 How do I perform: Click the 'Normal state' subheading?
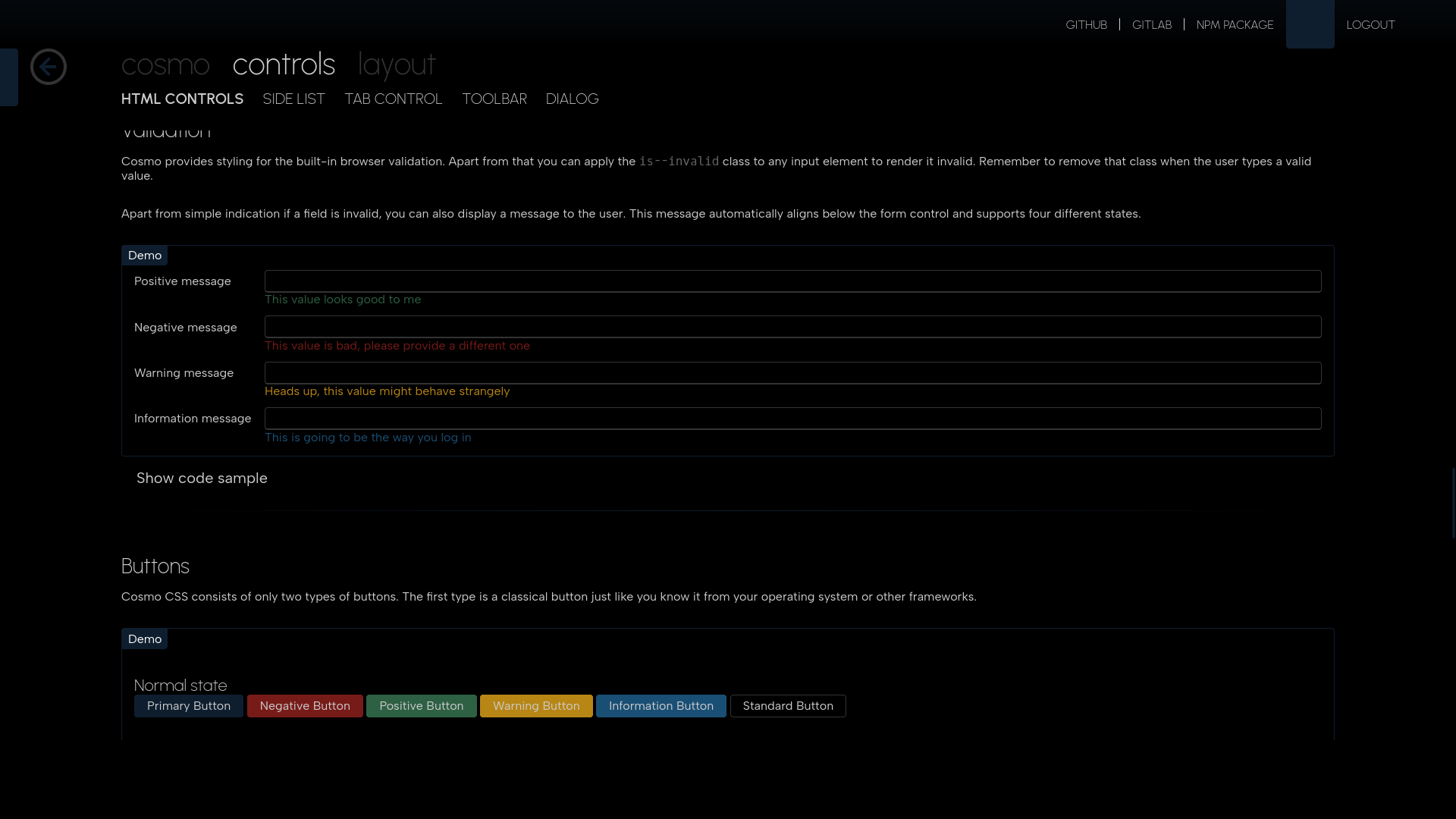(x=180, y=686)
